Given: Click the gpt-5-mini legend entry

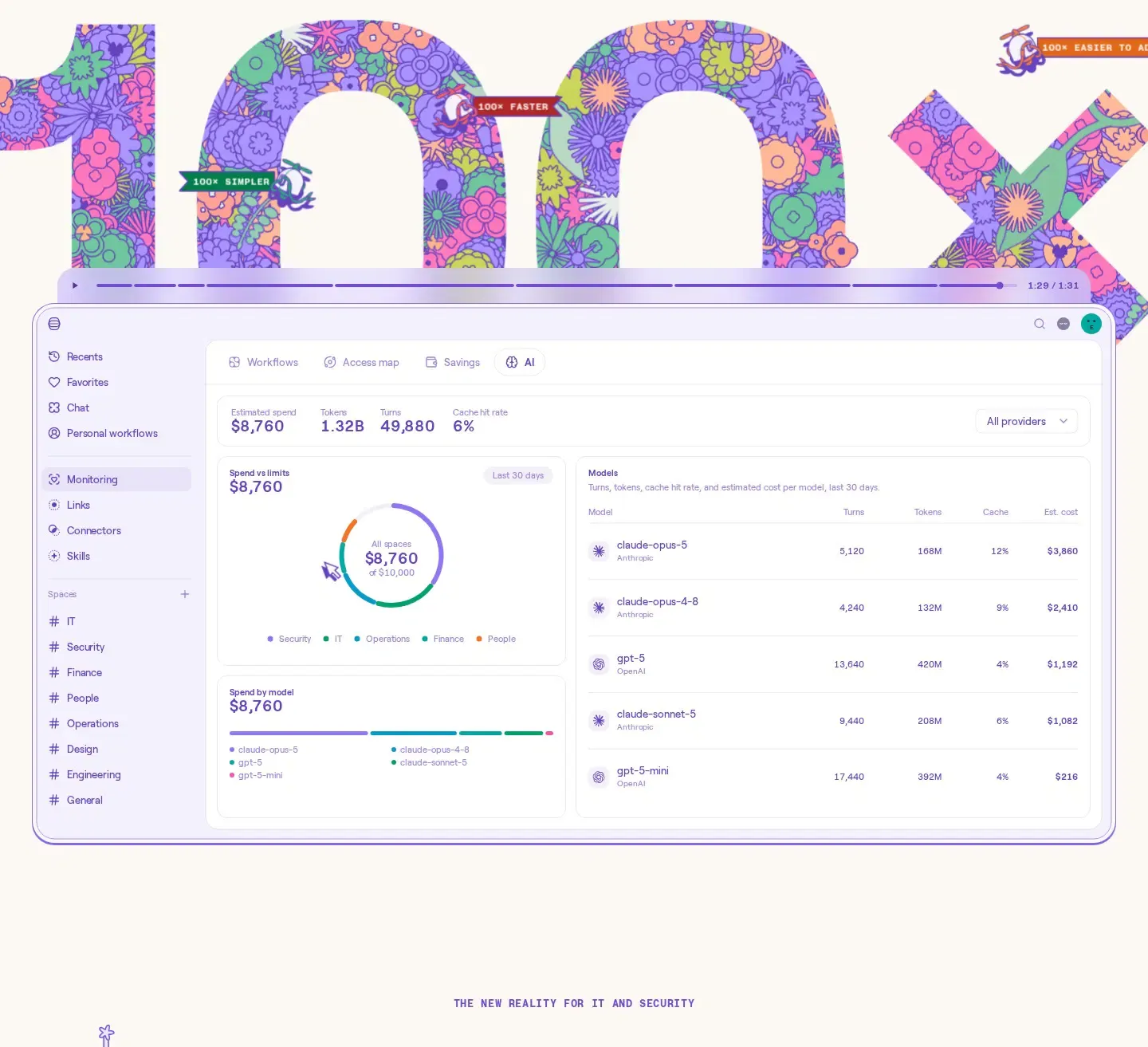Looking at the screenshot, I should pos(256,775).
